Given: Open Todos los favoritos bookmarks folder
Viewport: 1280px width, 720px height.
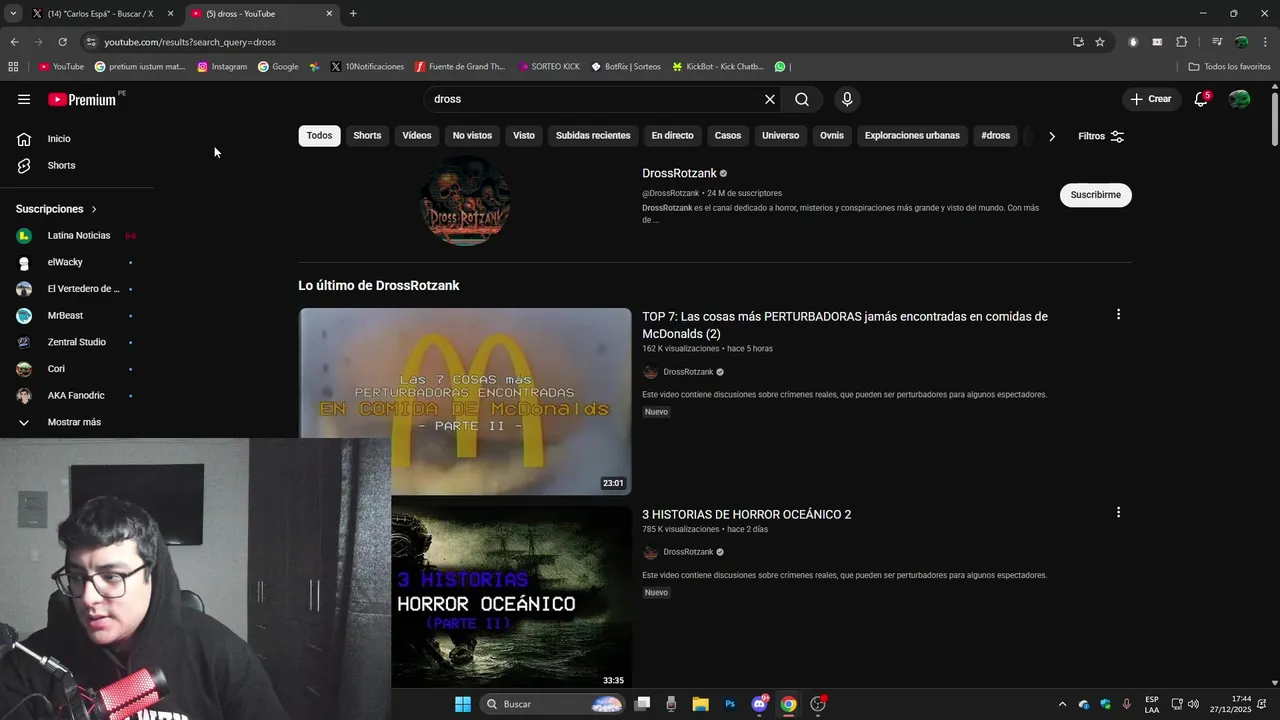Looking at the screenshot, I should pos(1229,67).
